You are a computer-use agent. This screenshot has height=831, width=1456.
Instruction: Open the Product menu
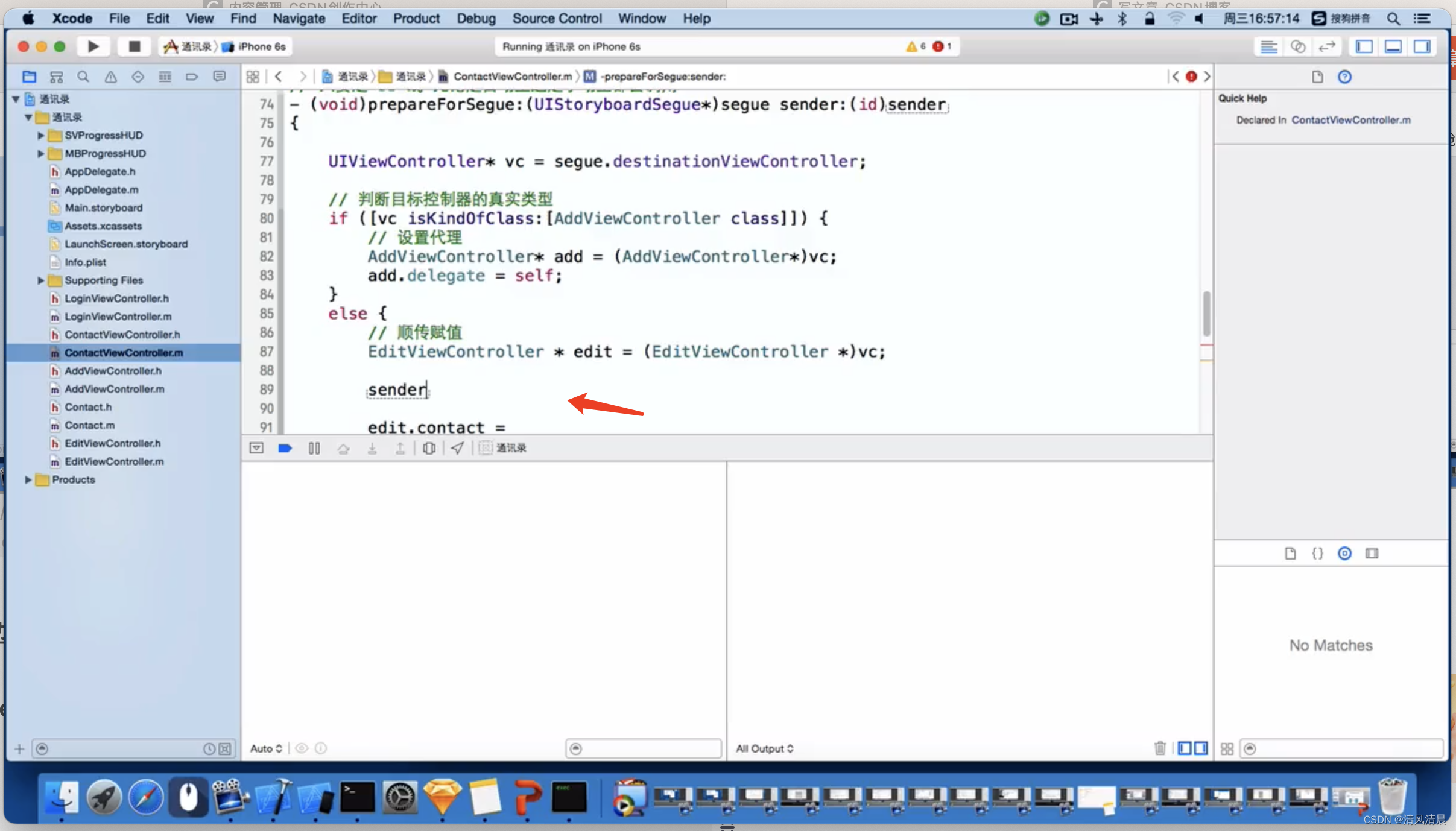point(416,18)
